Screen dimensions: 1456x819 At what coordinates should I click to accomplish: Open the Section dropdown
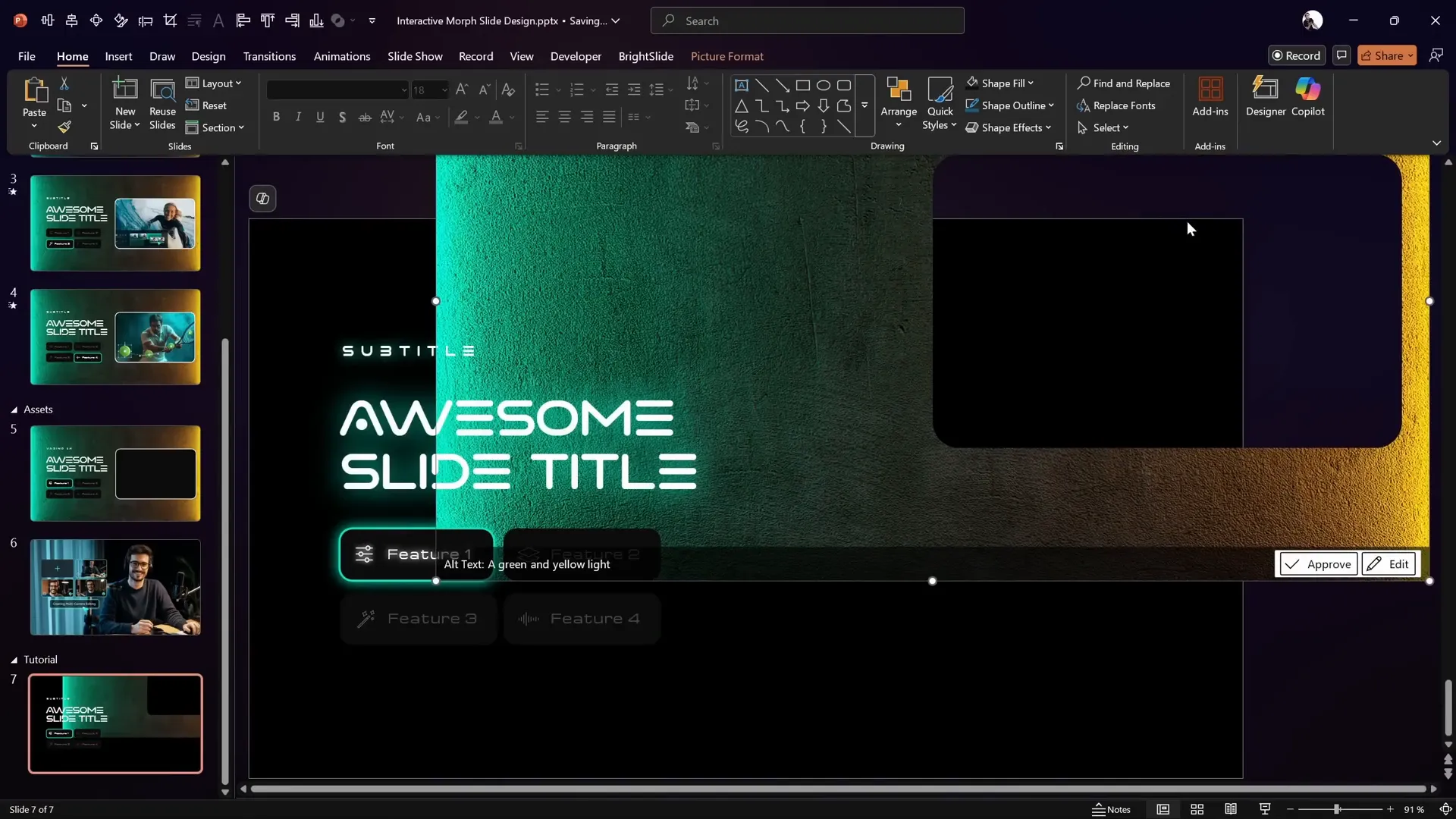pyautogui.click(x=215, y=127)
